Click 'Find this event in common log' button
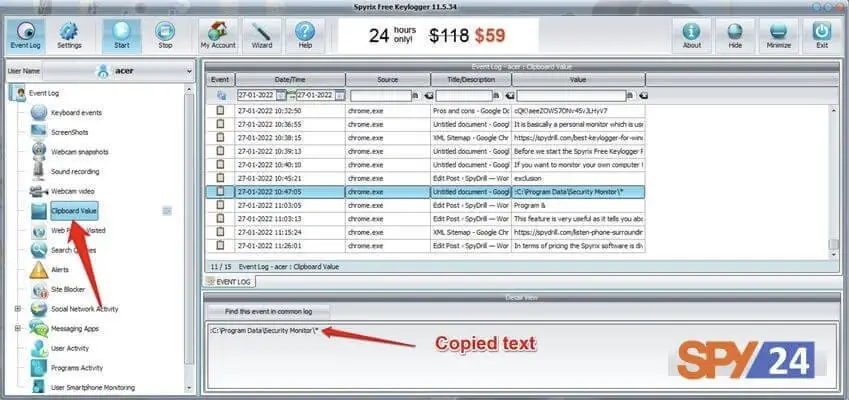The width and height of the screenshot is (849, 400). (x=269, y=311)
